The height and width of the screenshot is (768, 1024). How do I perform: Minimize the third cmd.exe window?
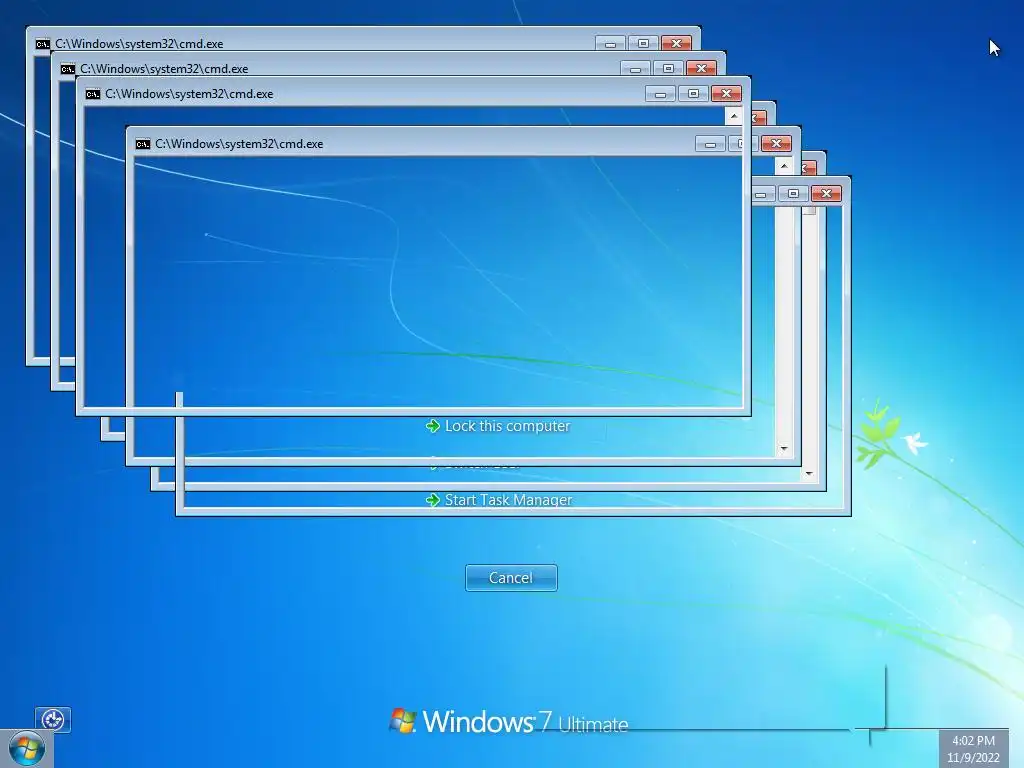tap(660, 93)
